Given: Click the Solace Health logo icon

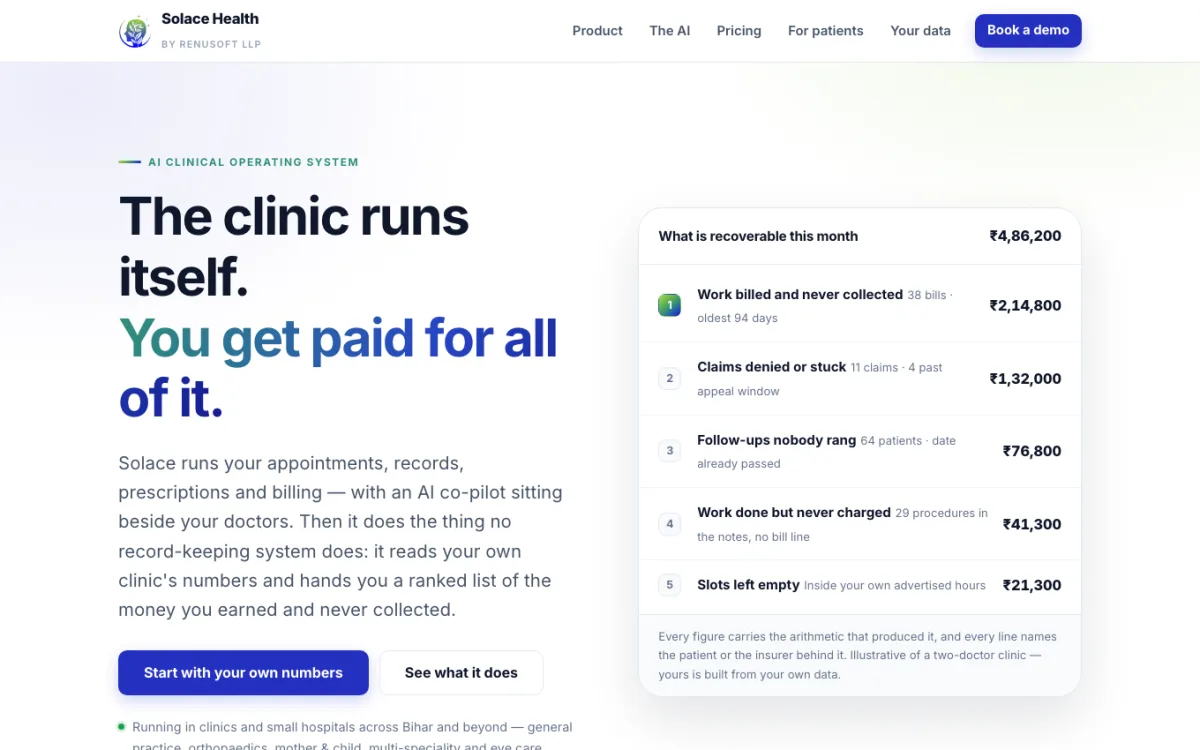Looking at the screenshot, I should coord(135,31).
